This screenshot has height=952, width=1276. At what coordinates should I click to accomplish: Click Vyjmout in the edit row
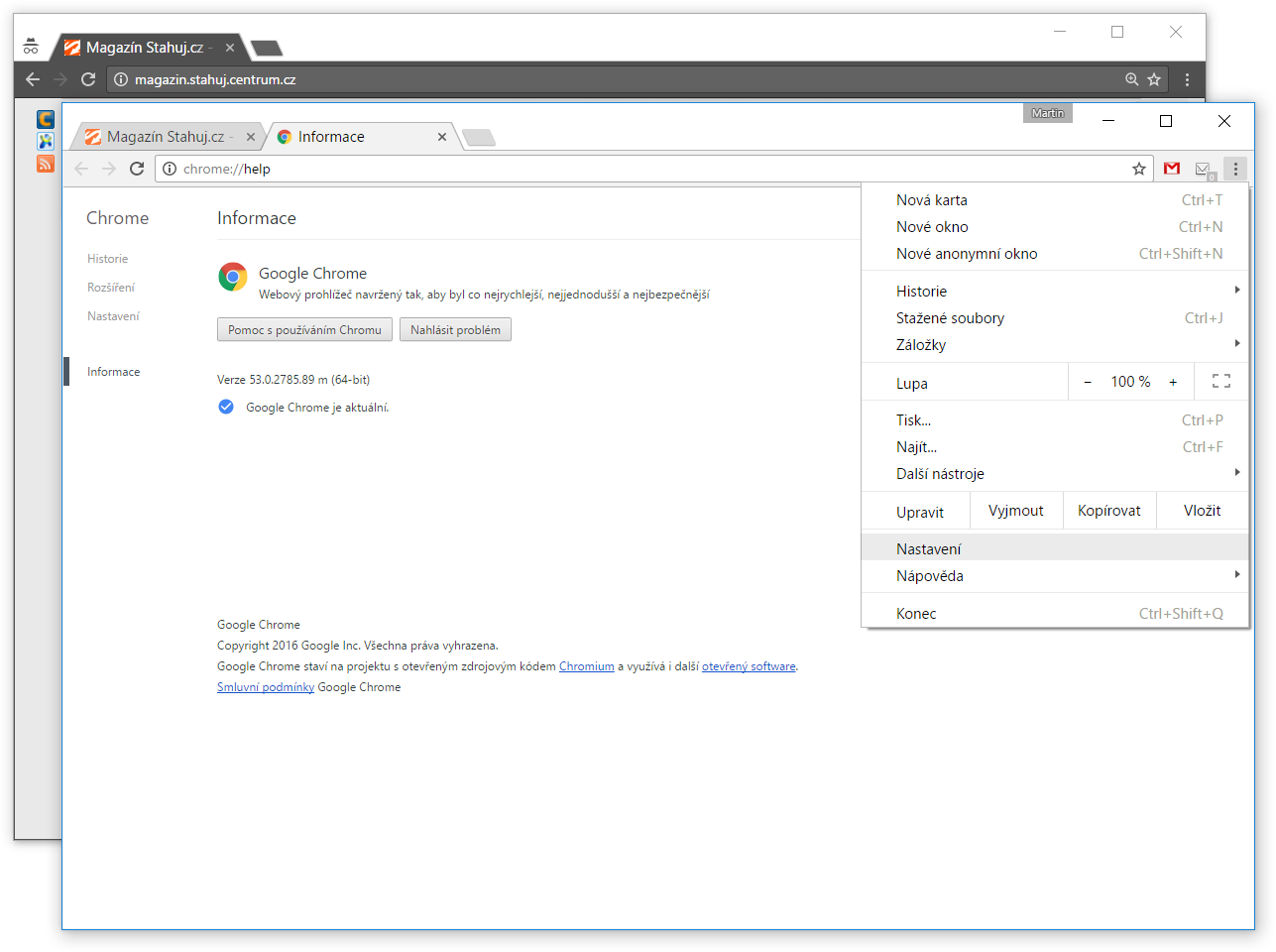coord(1016,511)
